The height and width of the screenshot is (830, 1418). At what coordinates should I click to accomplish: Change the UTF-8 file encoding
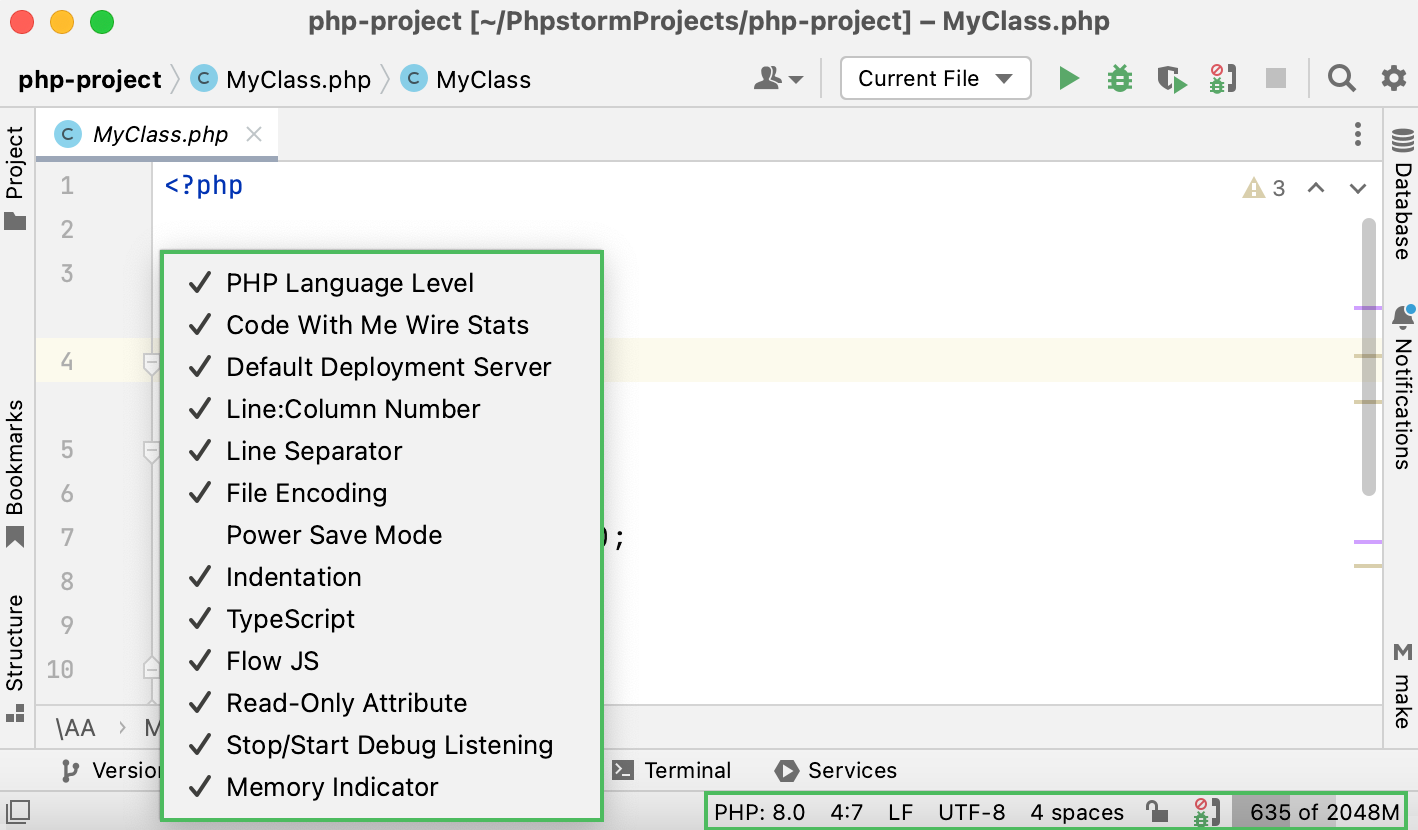click(971, 812)
